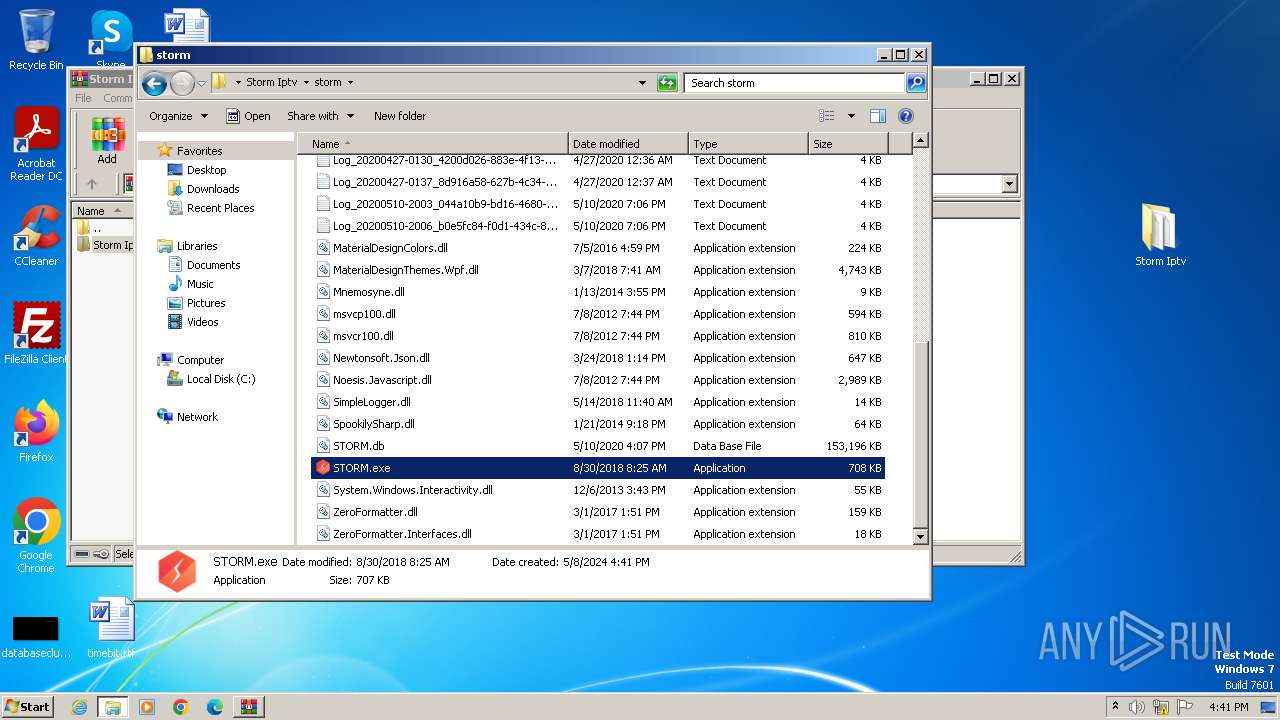The width and height of the screenshot is (1280, 720).
Task: Select Videos library in navigation pane
Action: pos(202,322)
